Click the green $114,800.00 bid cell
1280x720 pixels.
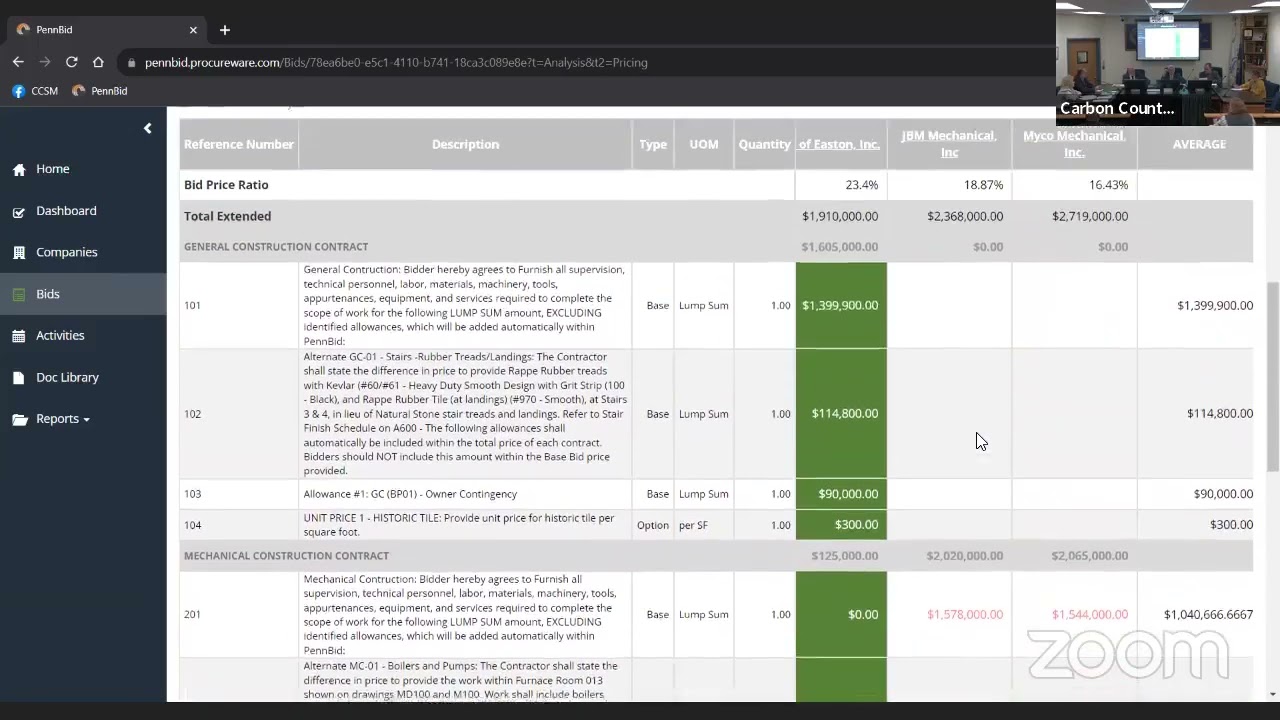(841, 413)
